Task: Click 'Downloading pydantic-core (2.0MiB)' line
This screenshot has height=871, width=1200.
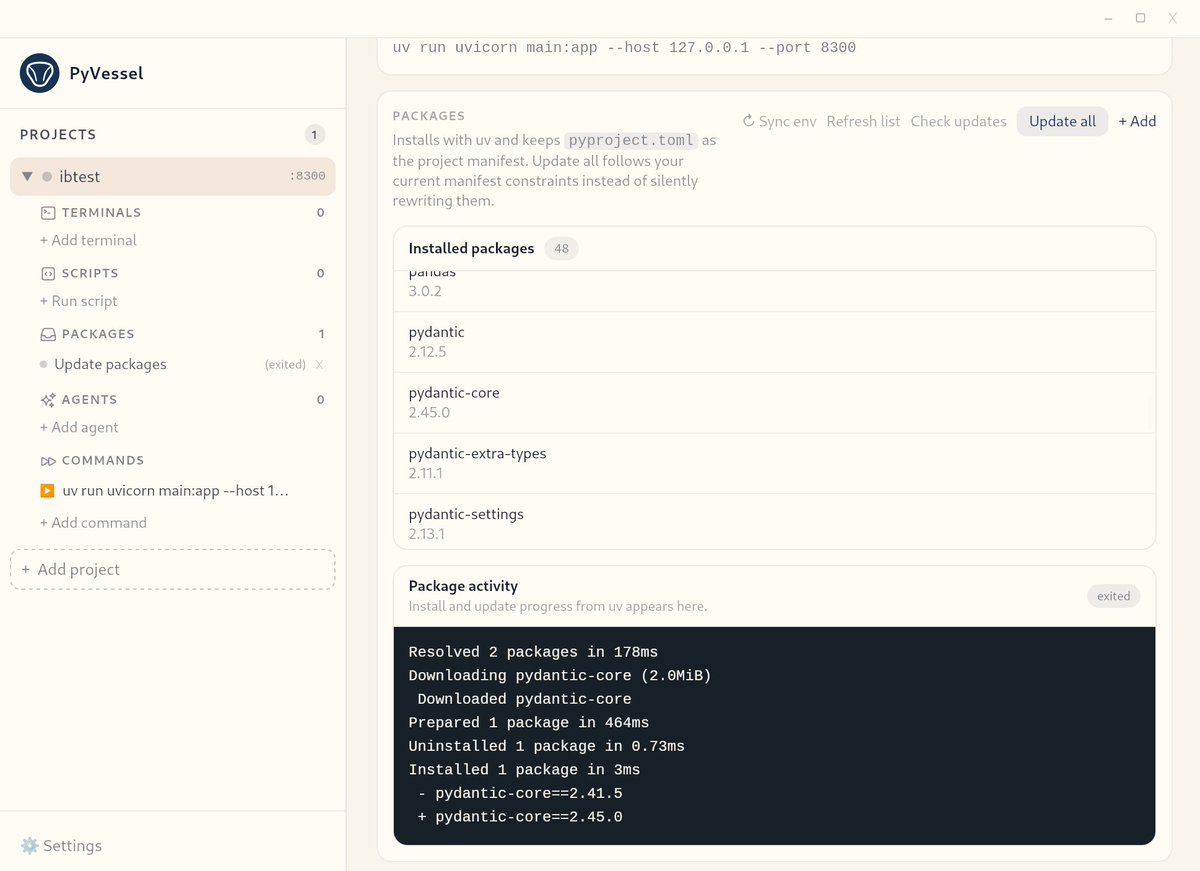Action: point(560,676)
